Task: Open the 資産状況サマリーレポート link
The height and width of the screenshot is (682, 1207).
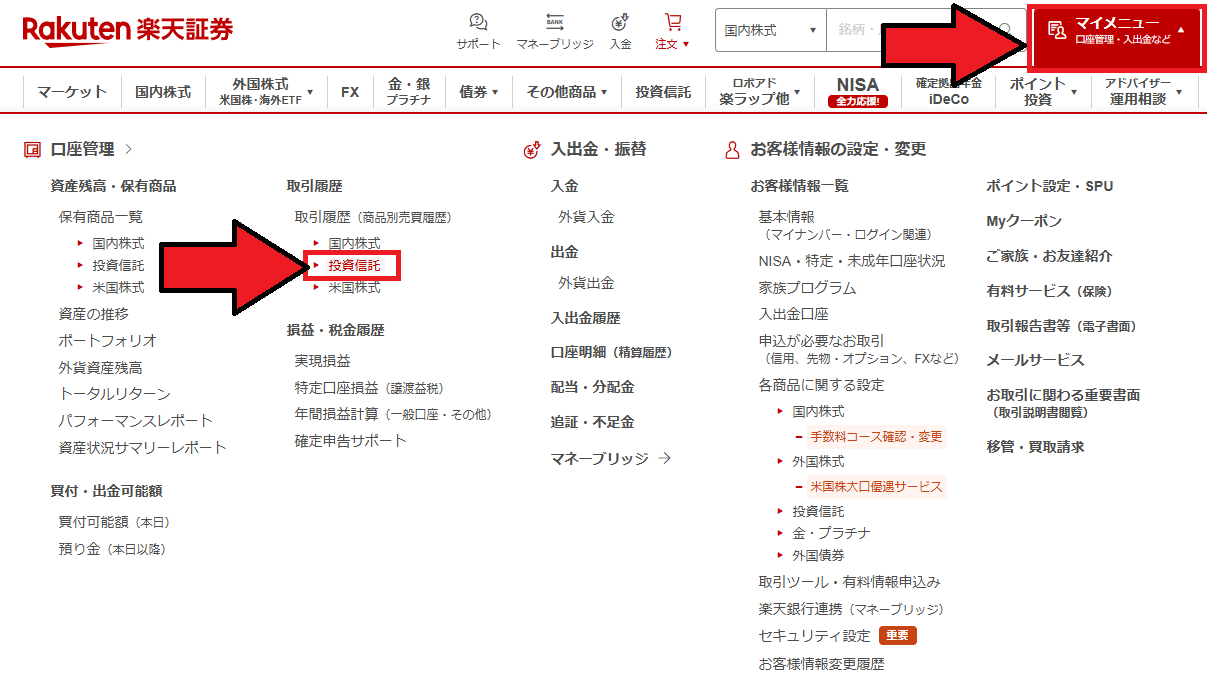Action: pos(143,448)
